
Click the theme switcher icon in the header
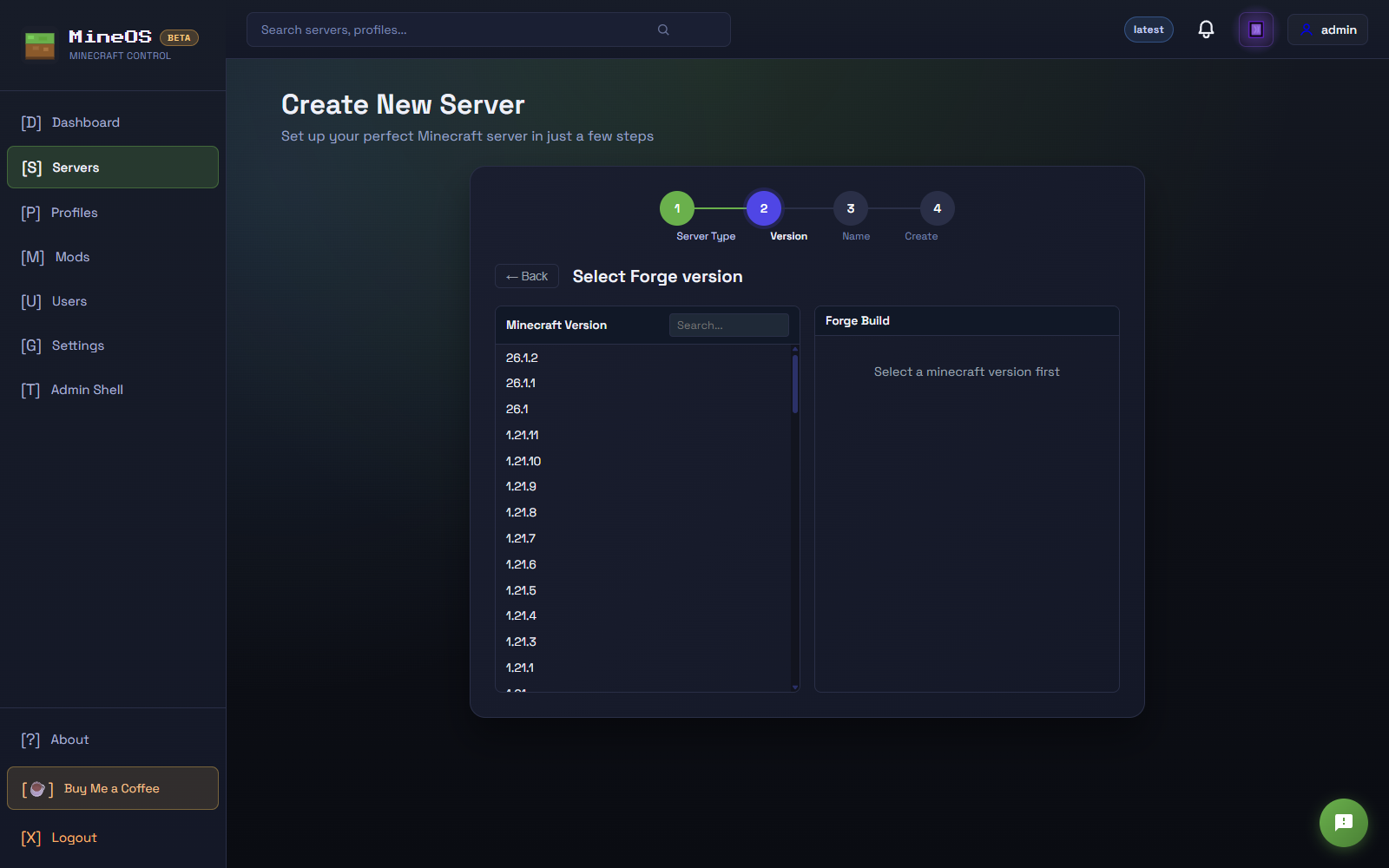click(x=1255, y=29)
